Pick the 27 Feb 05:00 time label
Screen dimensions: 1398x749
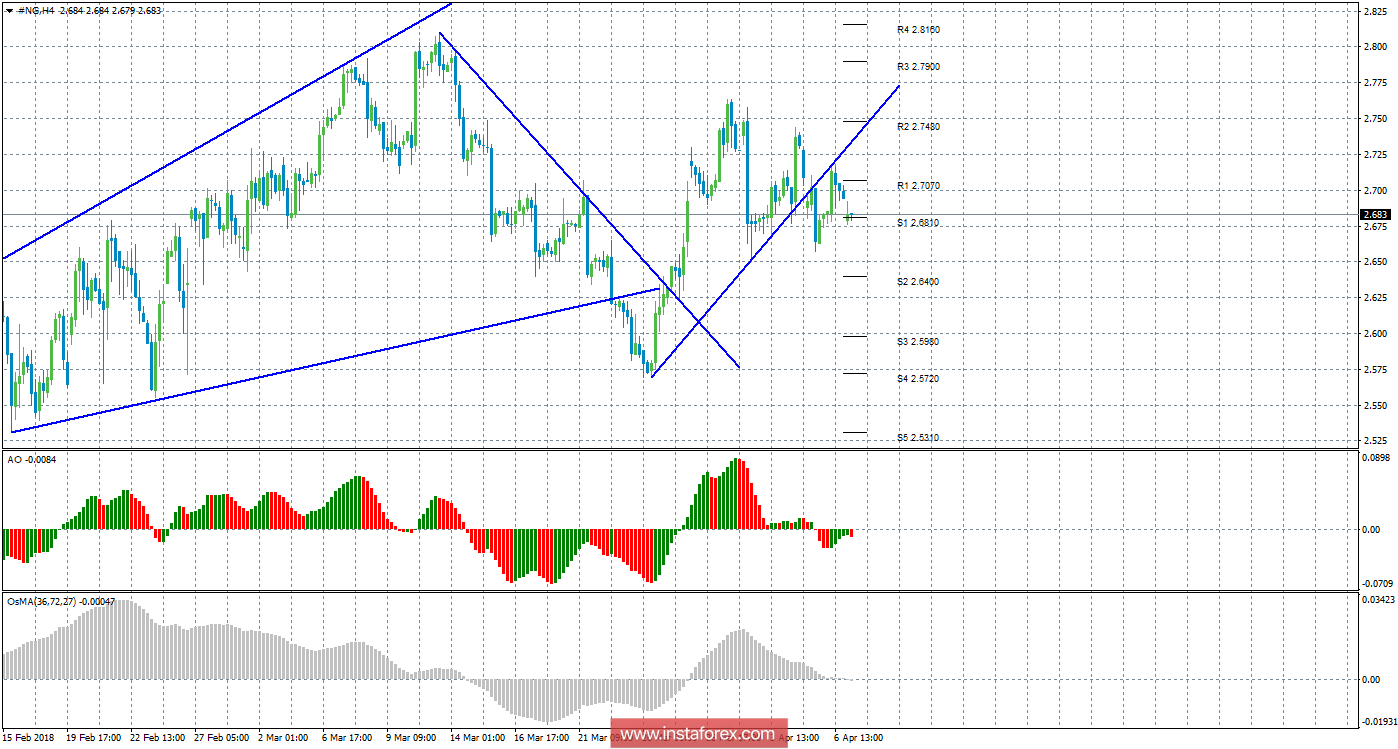(x=221, y=738)
